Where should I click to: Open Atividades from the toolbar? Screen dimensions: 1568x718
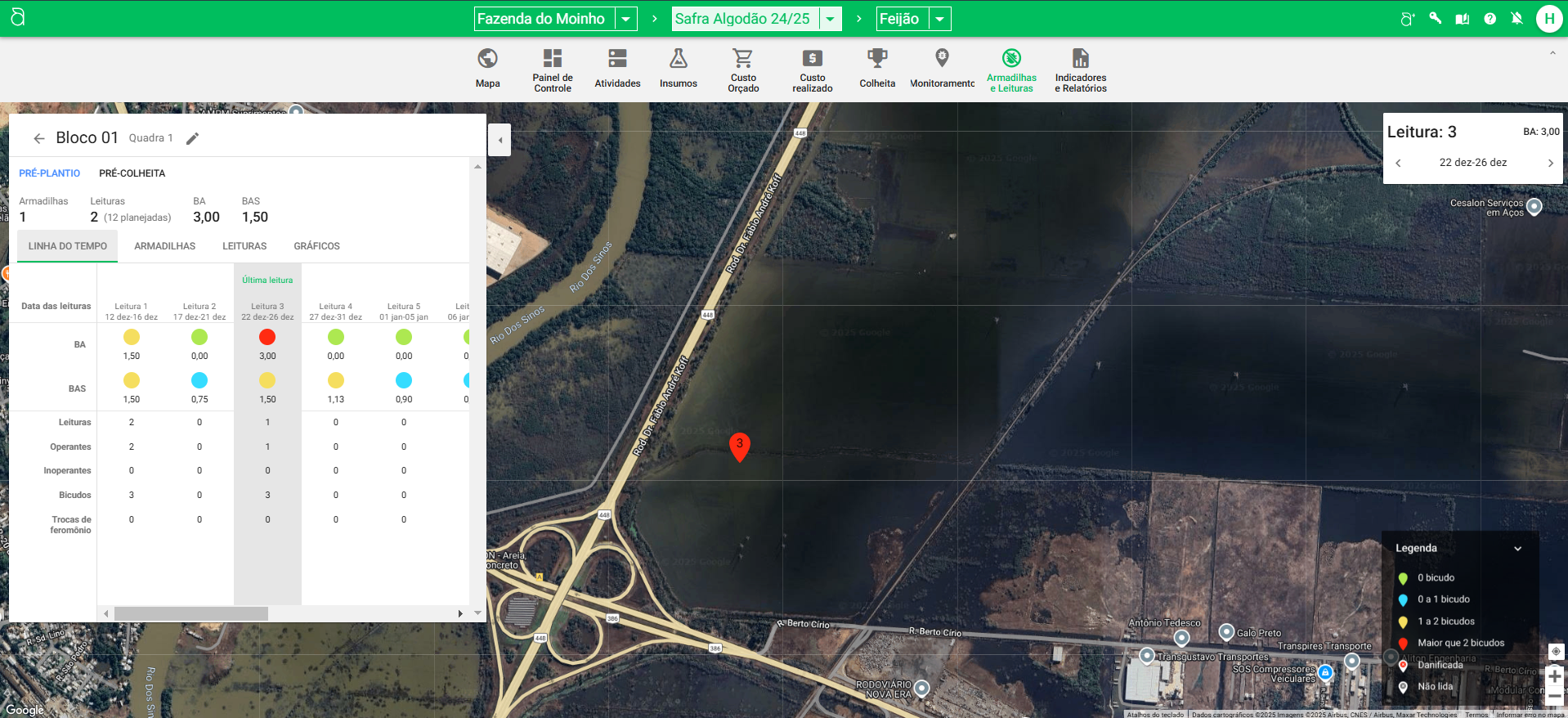point(617,59)
